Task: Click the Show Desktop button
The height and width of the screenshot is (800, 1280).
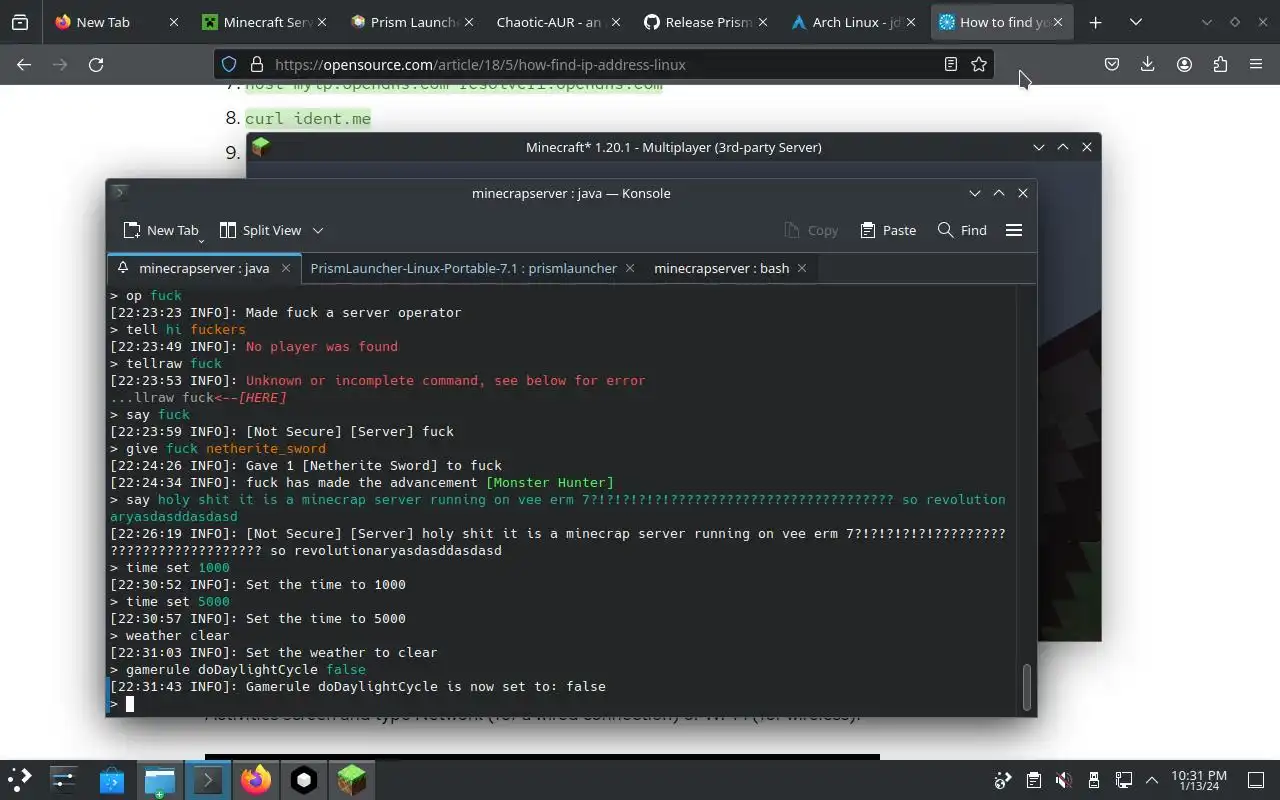Action: click(1256, 780)
